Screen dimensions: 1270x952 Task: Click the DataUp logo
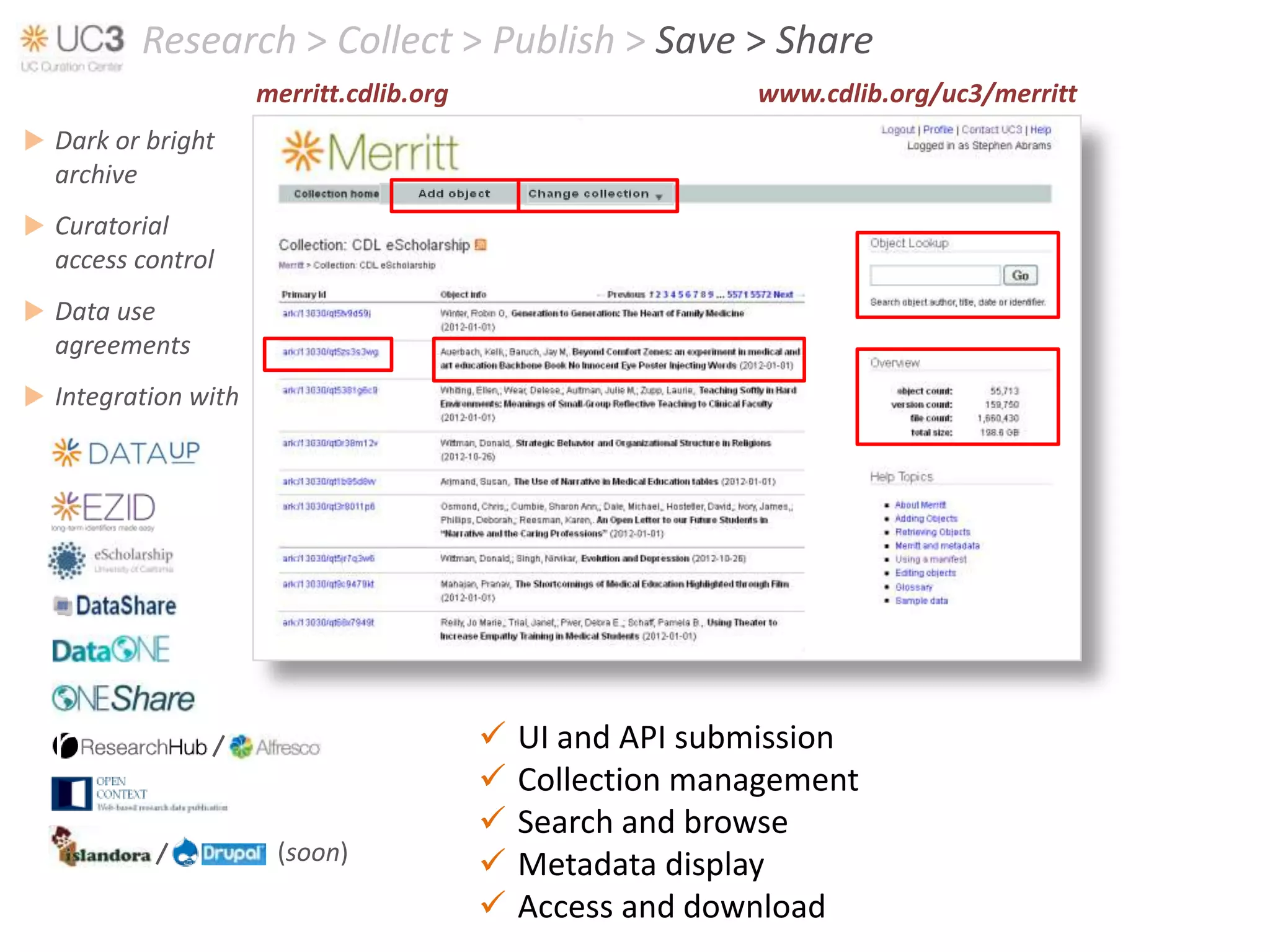pos(126,452)
